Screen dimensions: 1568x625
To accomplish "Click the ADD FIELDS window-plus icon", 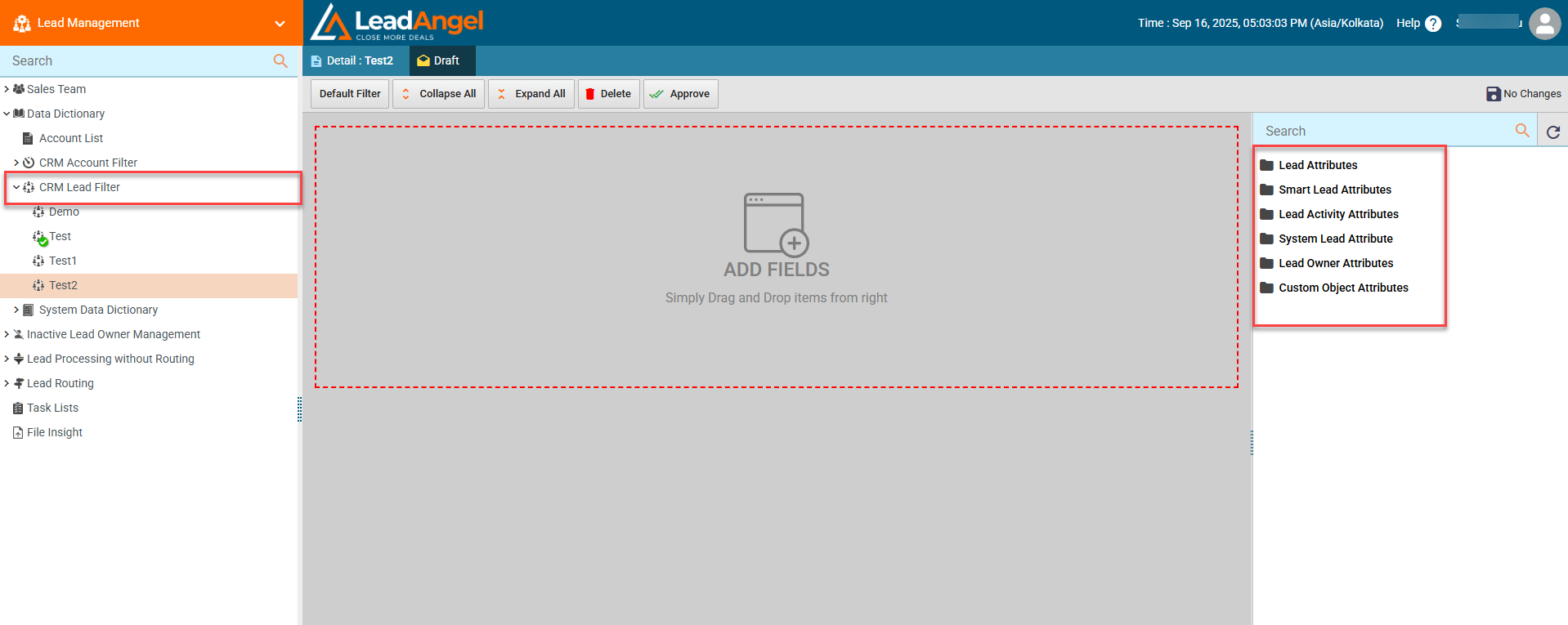I will point(776,225).
